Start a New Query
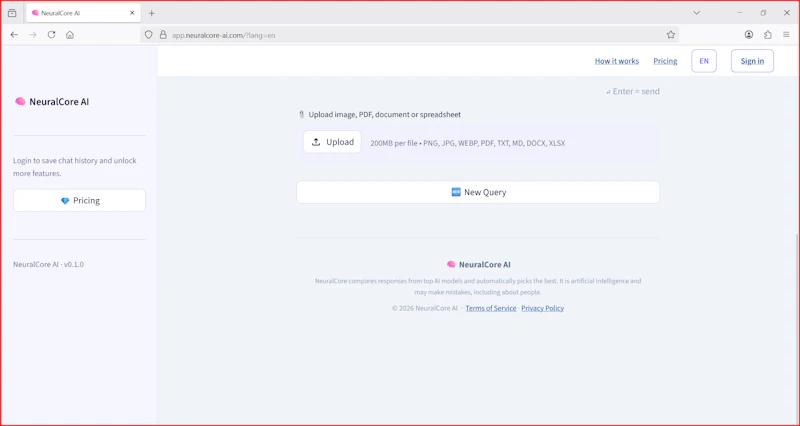The height and width of the screenshot is (426, 800). [x=478, y=192]
